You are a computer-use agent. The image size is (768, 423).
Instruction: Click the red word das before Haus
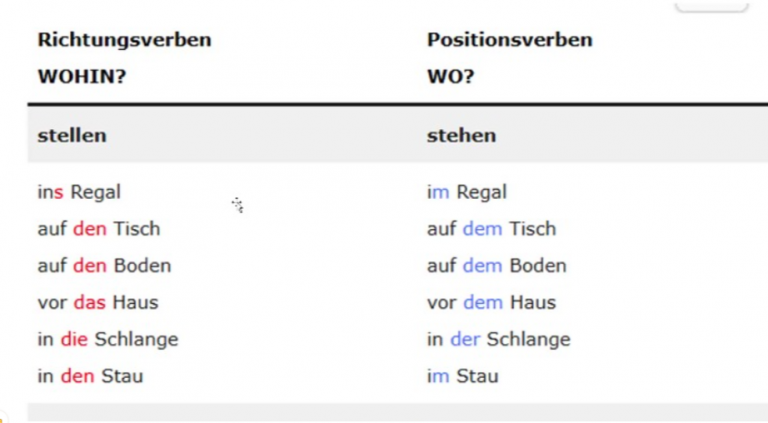(90, 303)
